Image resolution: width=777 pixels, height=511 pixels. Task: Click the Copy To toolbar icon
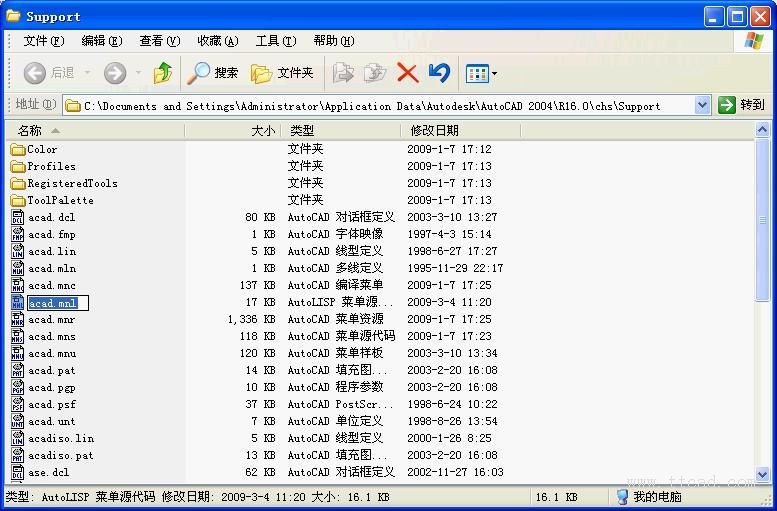375,73
